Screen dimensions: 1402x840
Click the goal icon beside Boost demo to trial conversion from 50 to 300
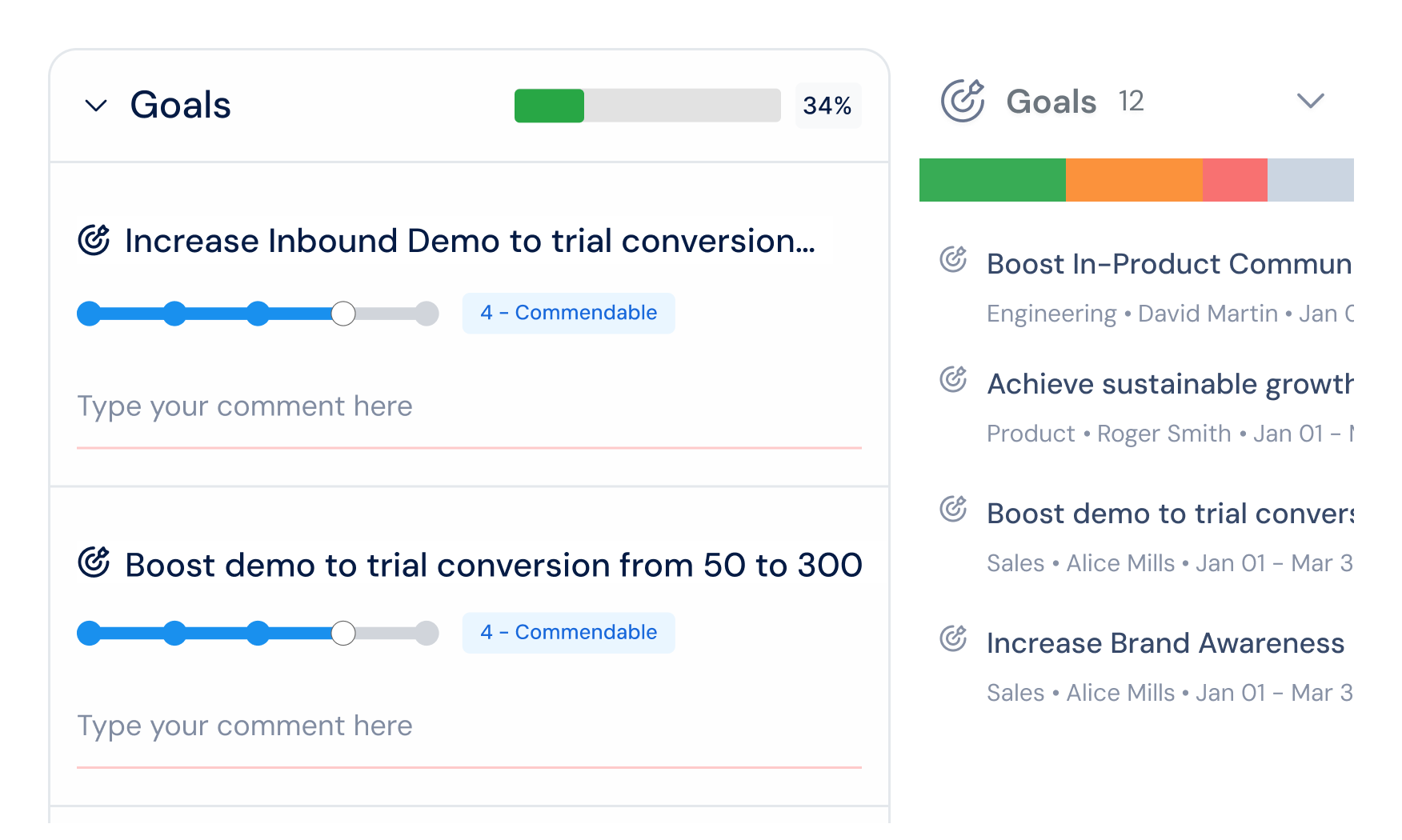94,562
